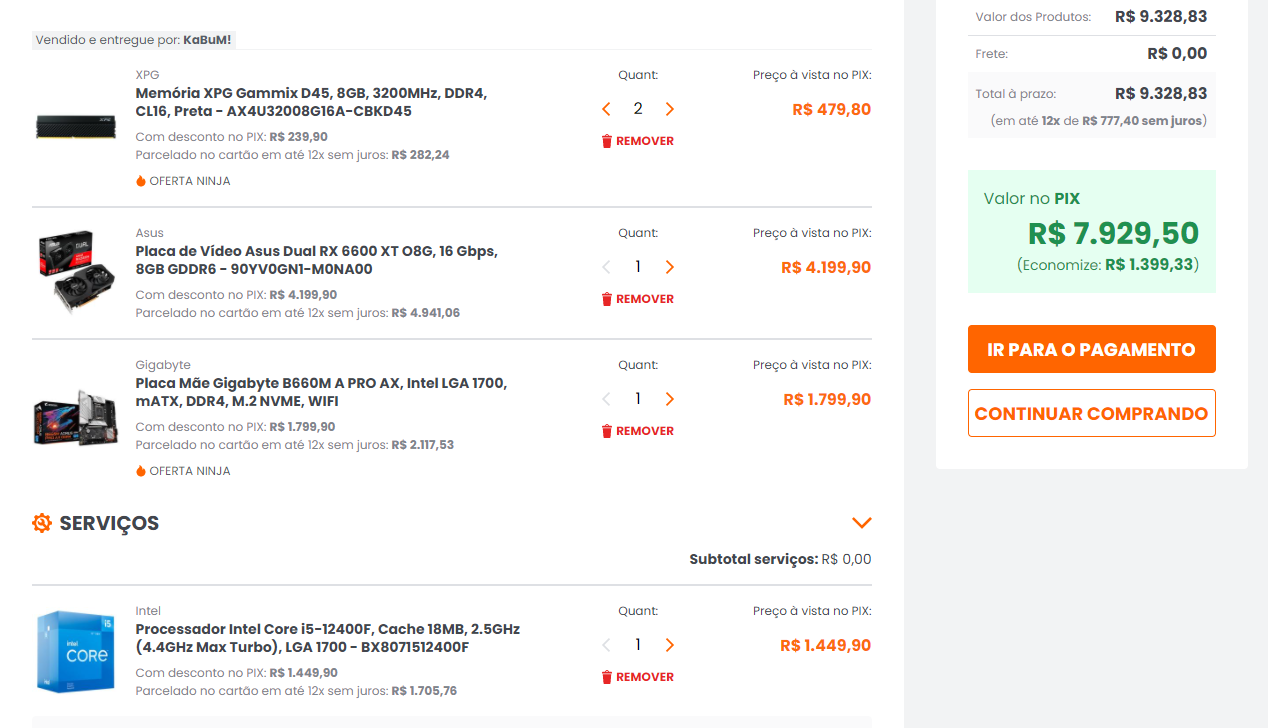Increase quantity of Gigabyte B660M motherboard
Viewport: 1268px width, 728px height.
(x=670, y=399)
